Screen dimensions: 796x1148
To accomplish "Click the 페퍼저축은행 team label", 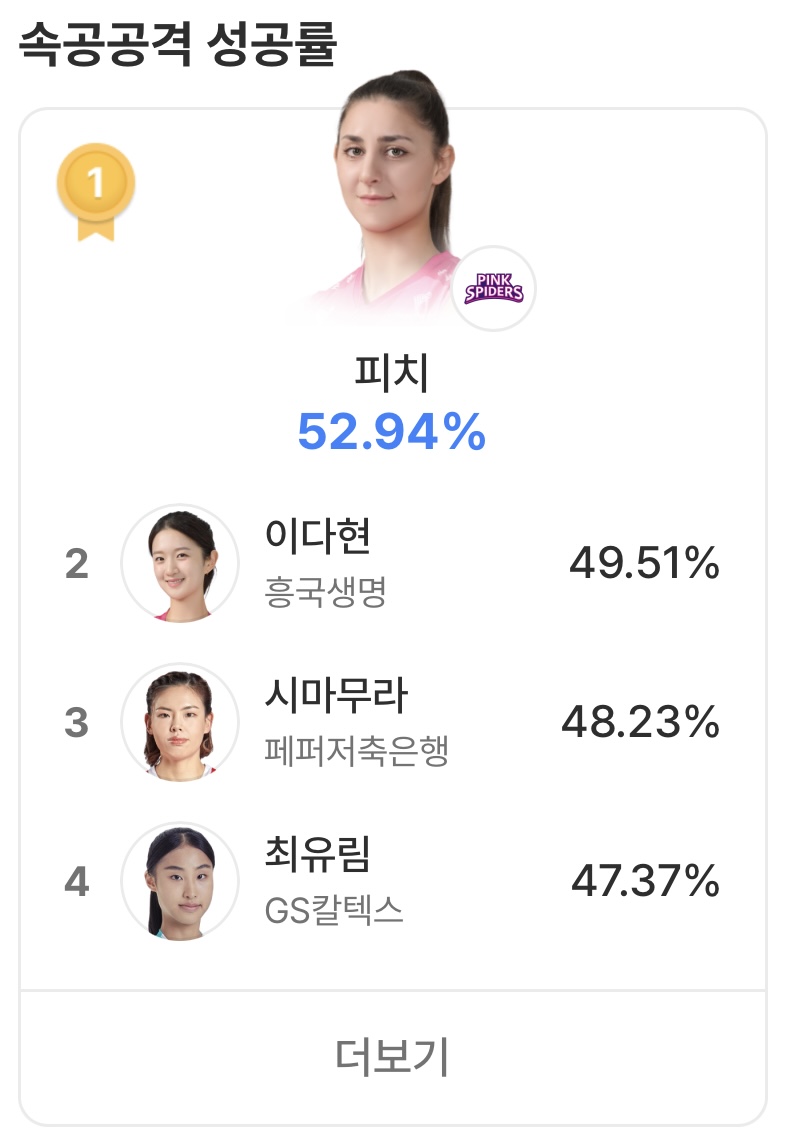I will tap(356, 751).
